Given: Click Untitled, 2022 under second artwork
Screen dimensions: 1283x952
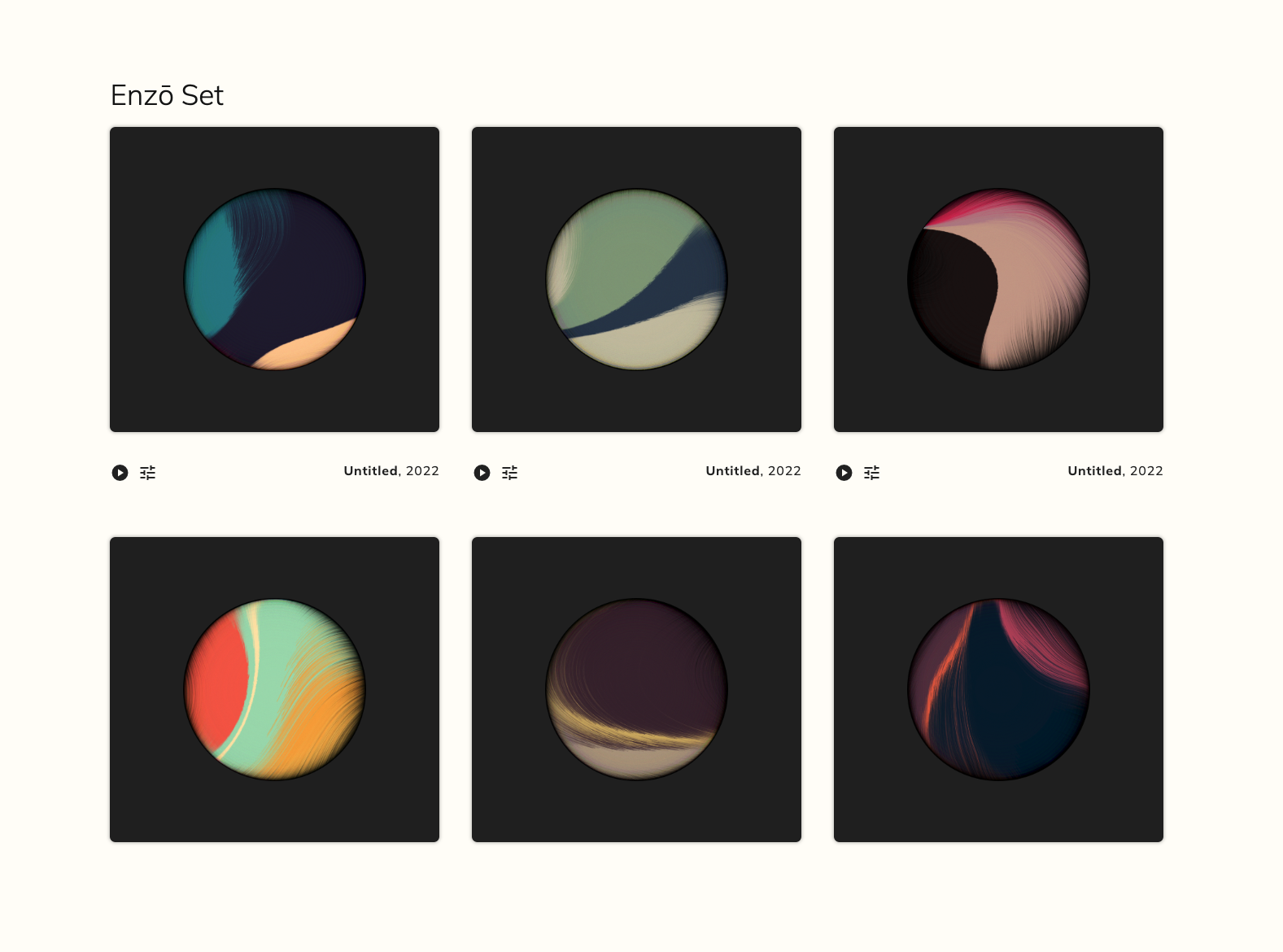Looking at the screenshot, I should tap(753, 471).
